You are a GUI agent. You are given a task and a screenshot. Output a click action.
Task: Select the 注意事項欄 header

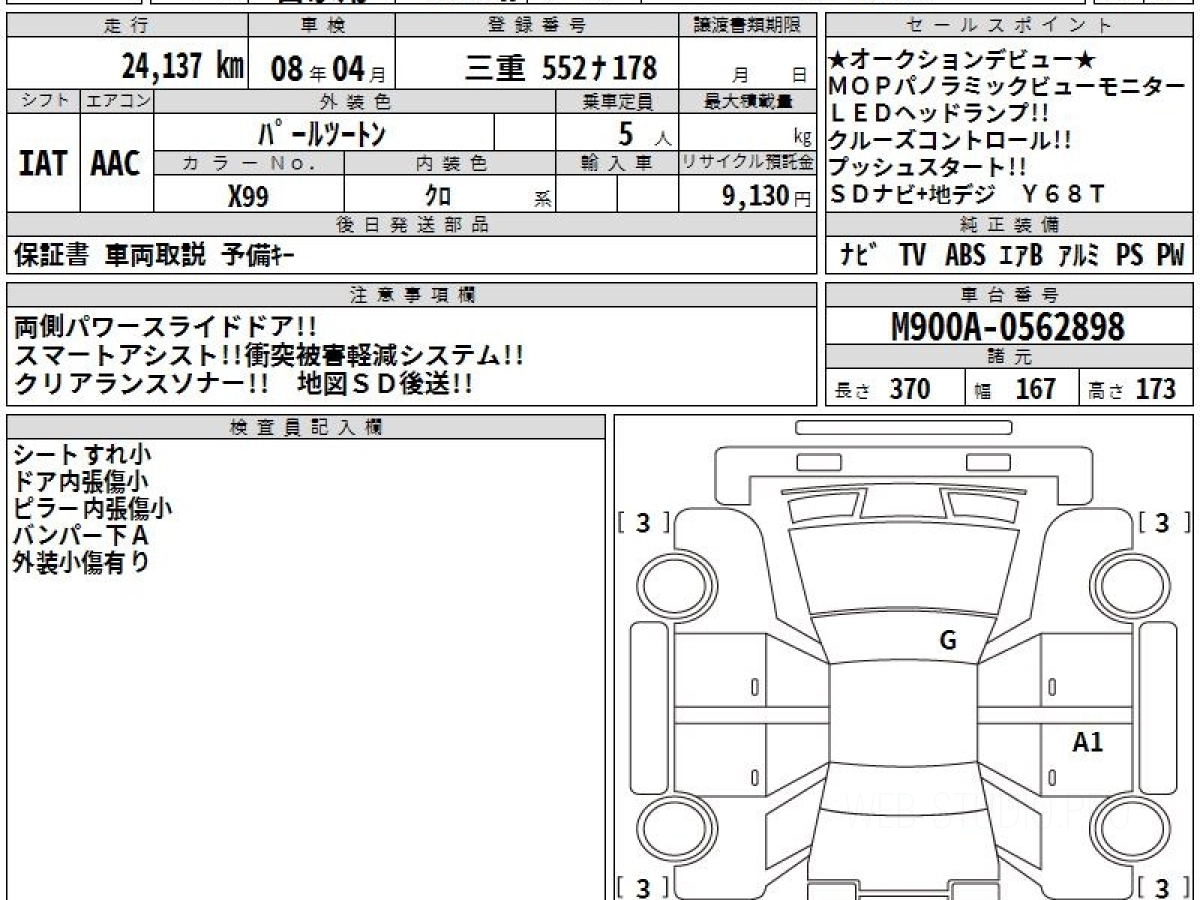(x=411, y=294)
